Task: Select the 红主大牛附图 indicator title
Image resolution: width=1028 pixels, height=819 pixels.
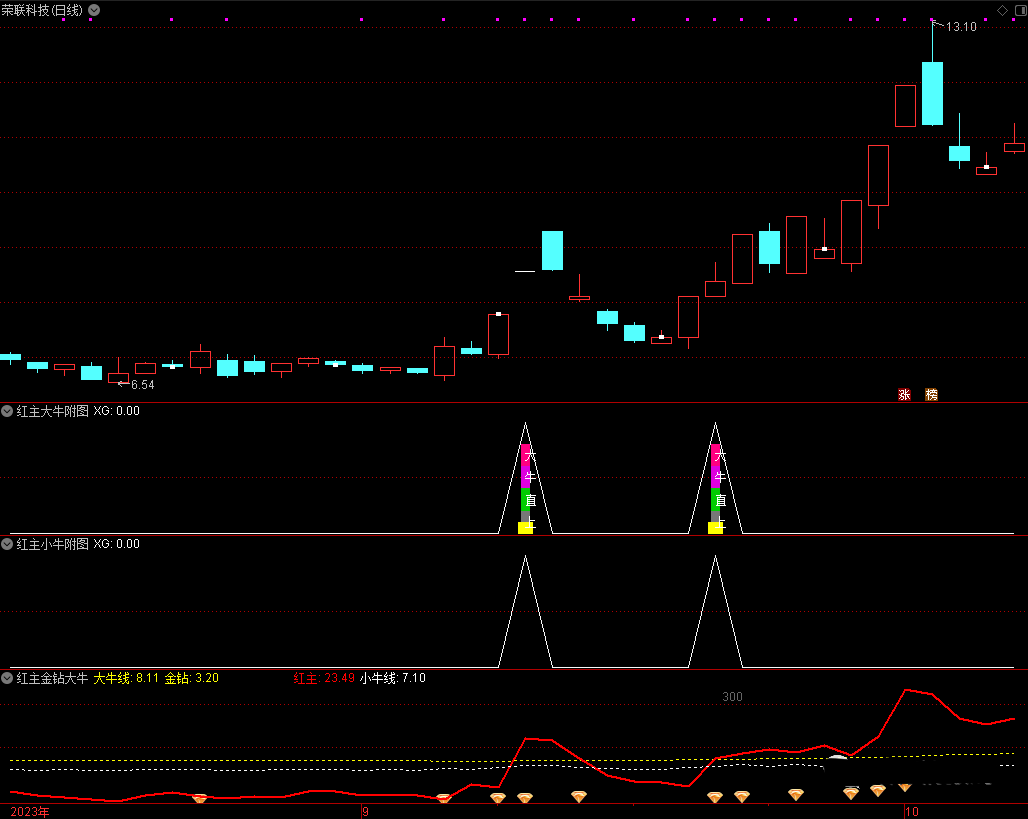Action: [x=52, y=411]
